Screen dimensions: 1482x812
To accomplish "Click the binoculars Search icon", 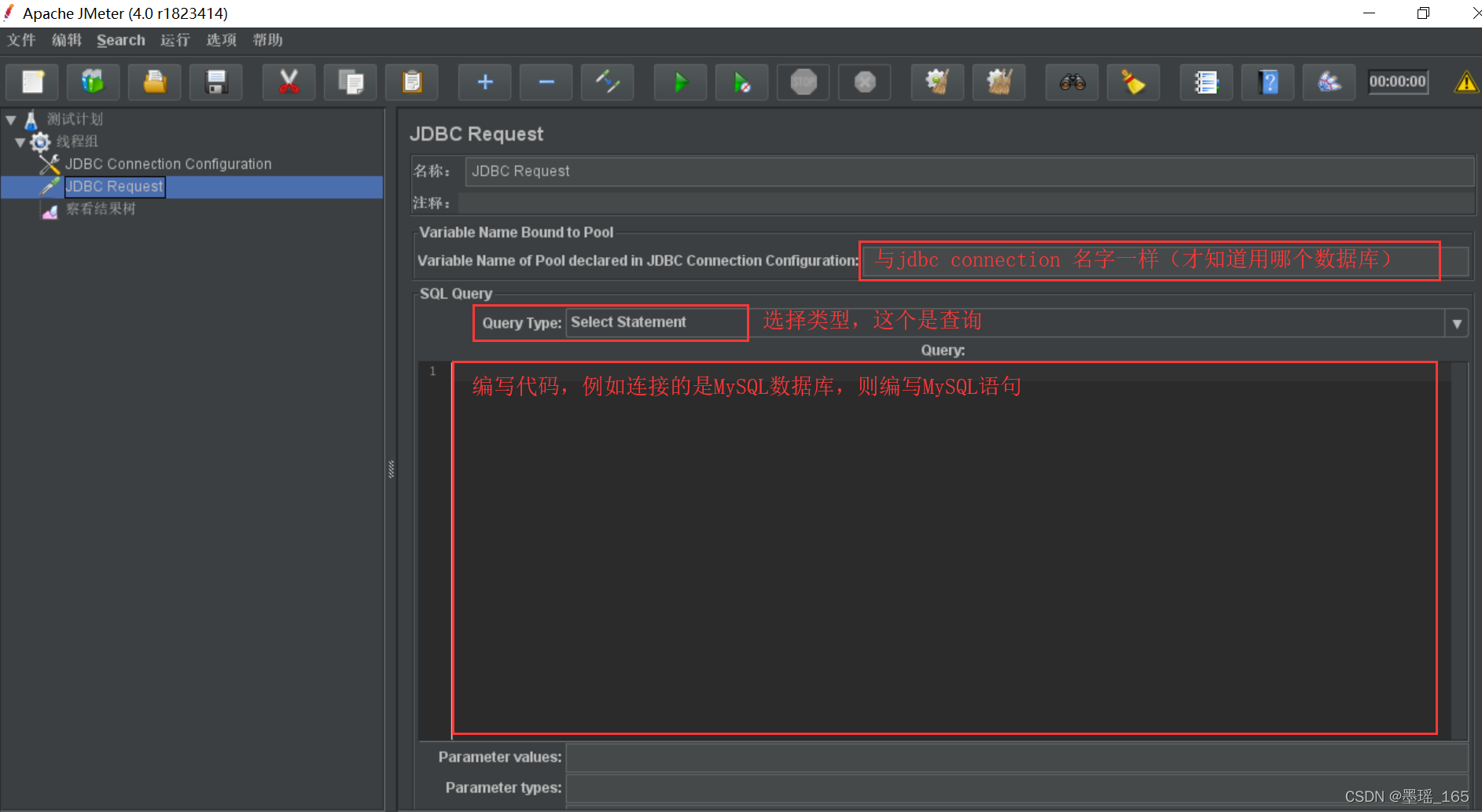I will (1072, 82).
